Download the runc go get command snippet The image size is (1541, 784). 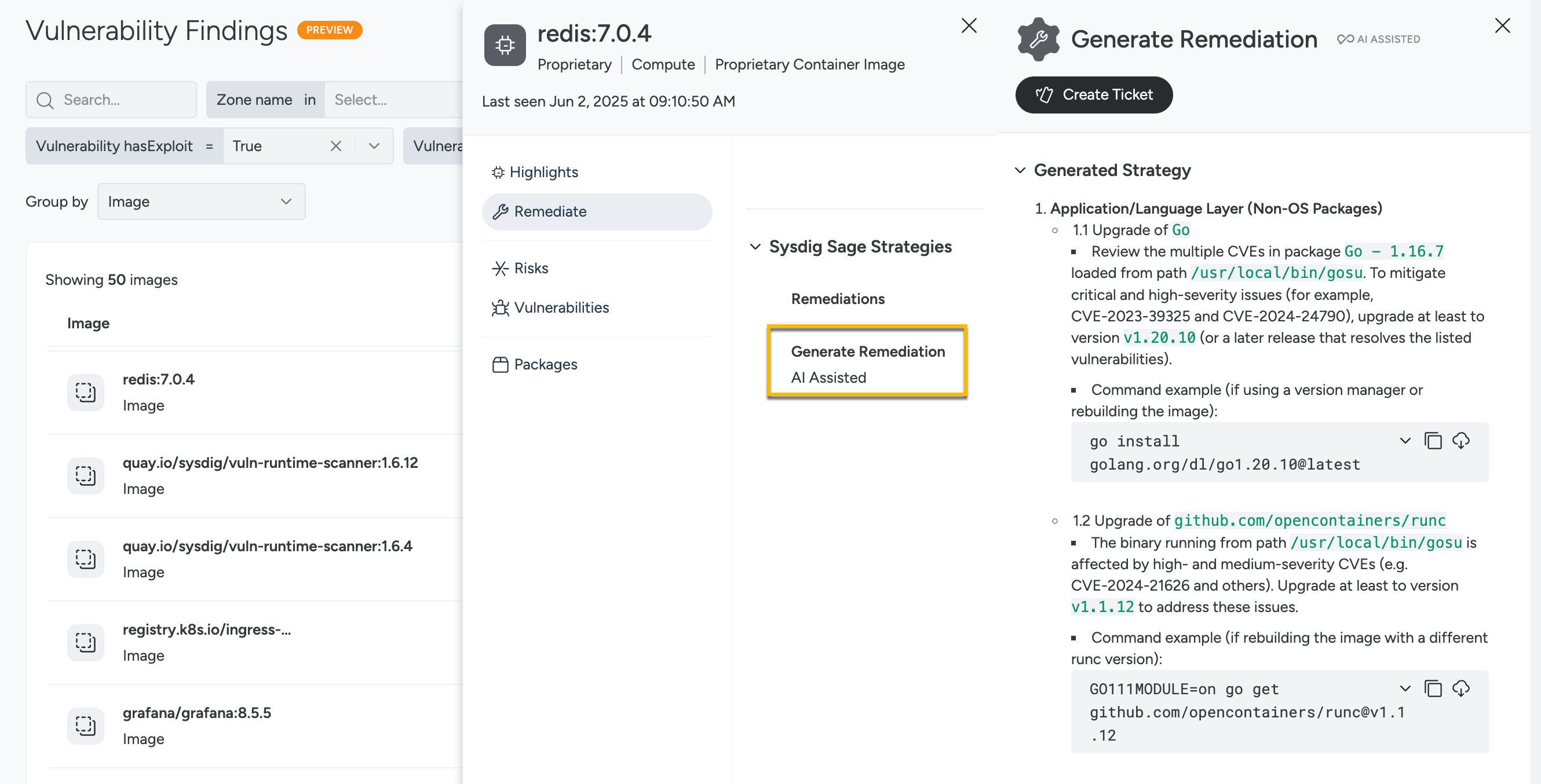1461,689
